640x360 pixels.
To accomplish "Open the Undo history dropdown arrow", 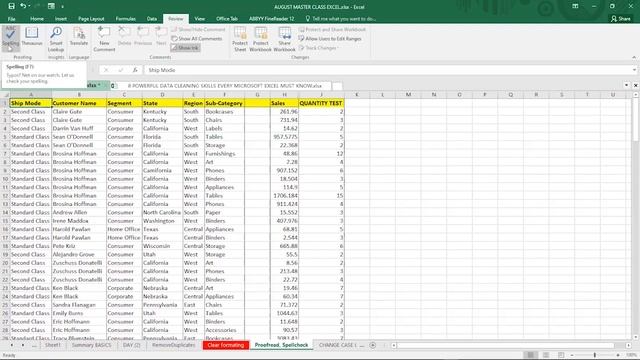I will click(29, 6).
